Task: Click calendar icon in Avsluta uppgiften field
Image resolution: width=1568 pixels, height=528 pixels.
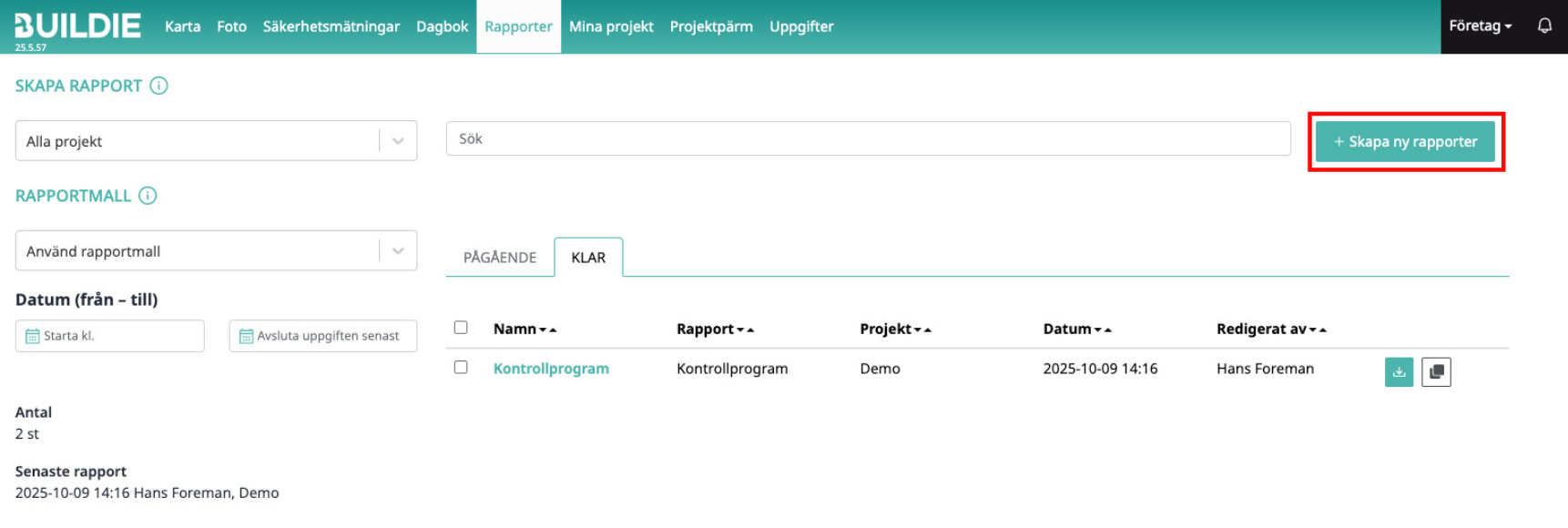Action: (x=246, y=336)
